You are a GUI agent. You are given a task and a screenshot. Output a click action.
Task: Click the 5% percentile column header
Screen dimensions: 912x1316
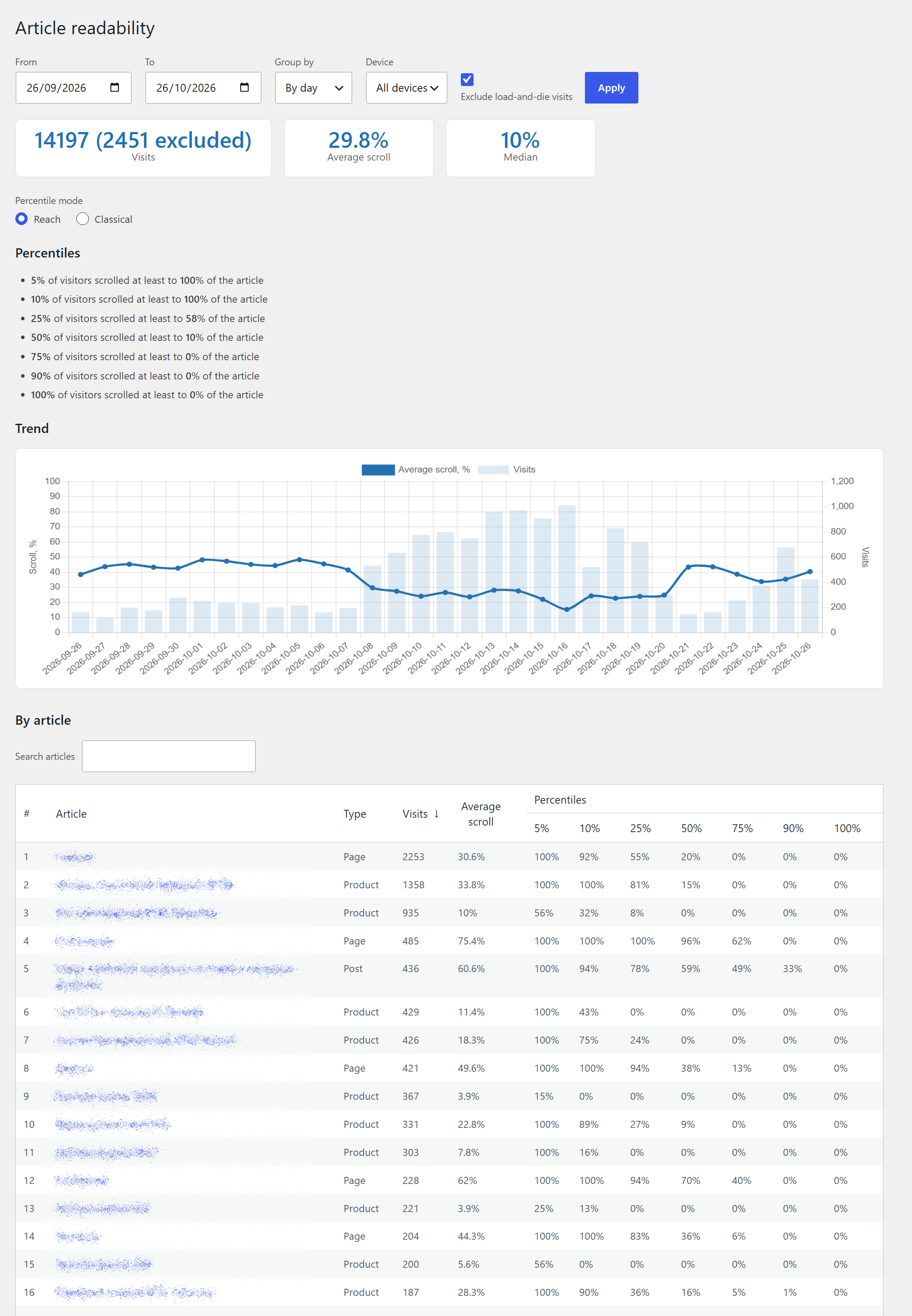coord(541,828)
